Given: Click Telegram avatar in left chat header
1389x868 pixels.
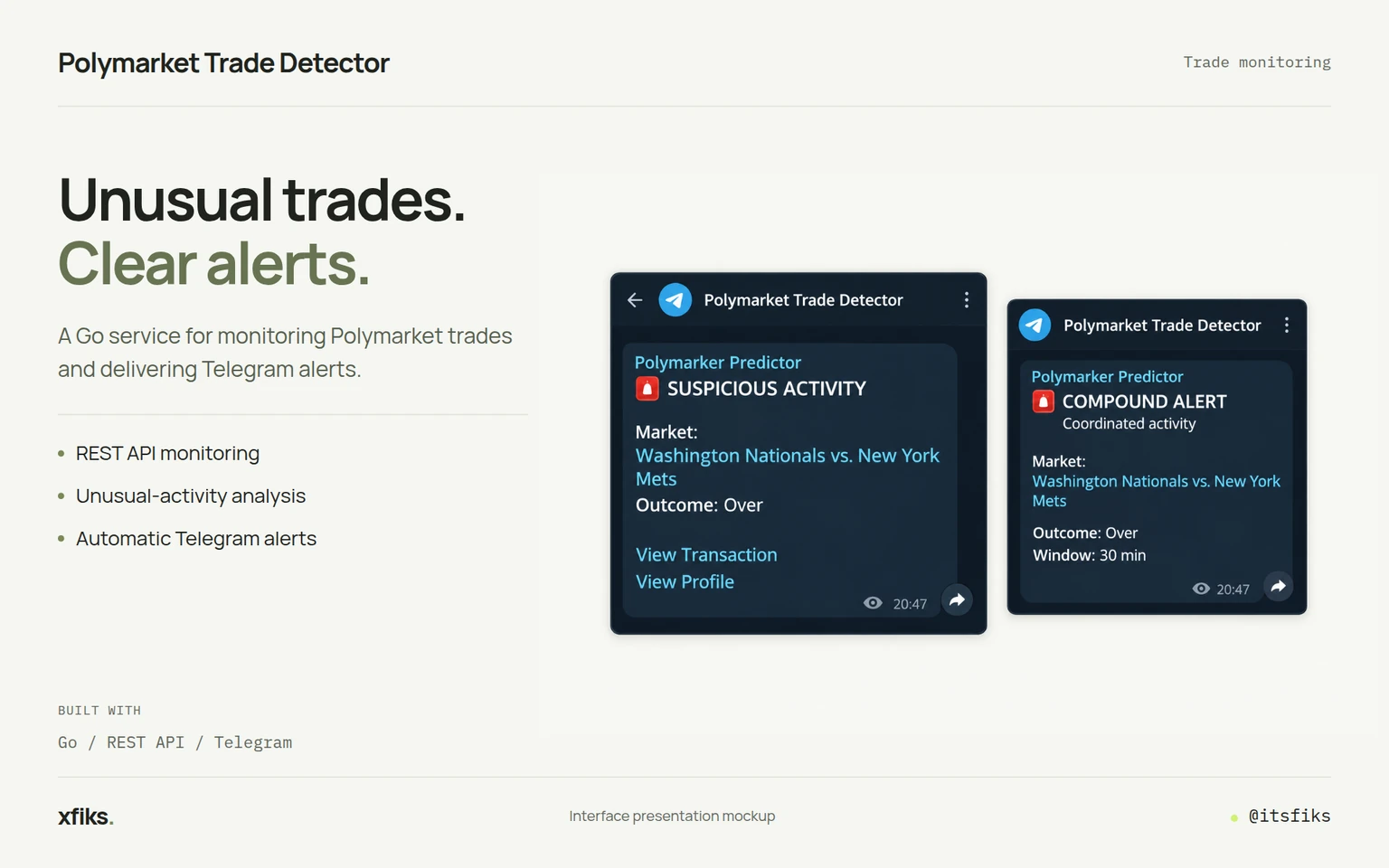Looking at the screenshot, I should click(675, 300).
